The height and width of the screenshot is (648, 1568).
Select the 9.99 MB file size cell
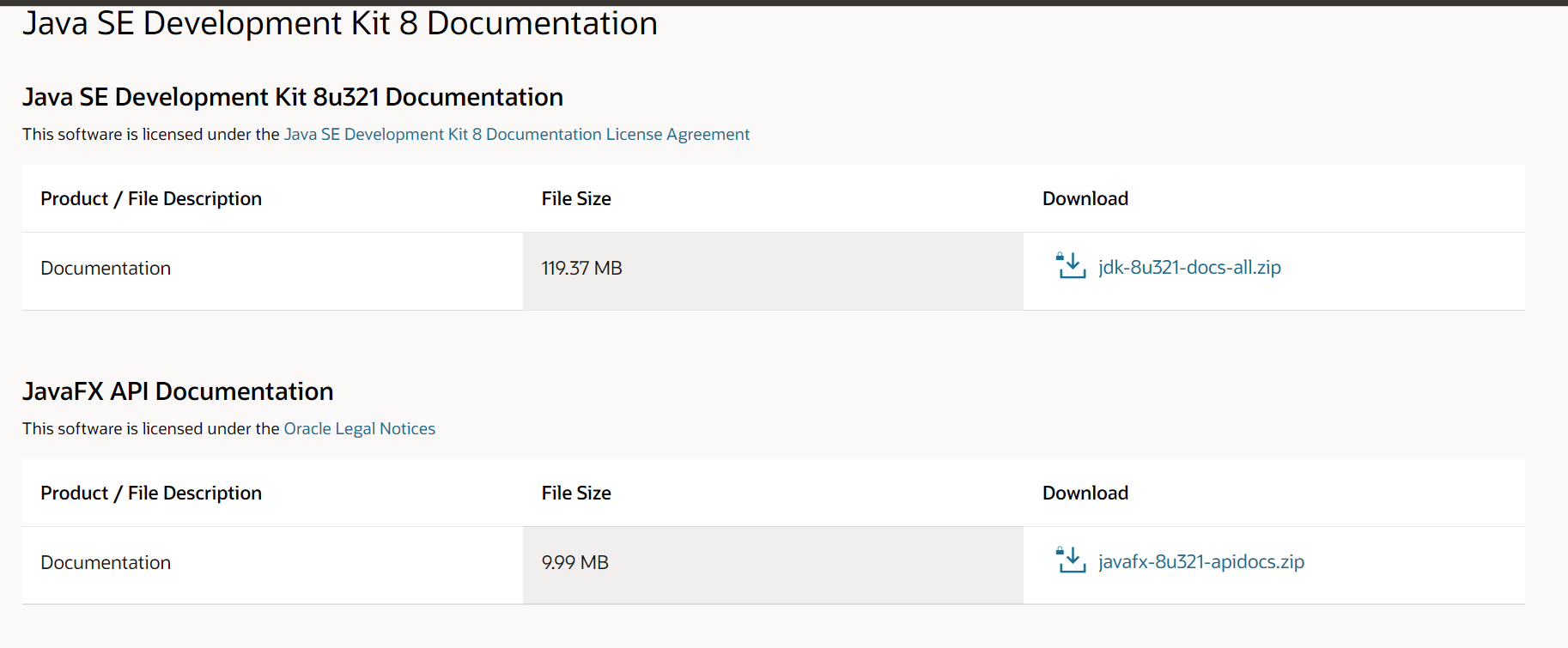[773, 566]
